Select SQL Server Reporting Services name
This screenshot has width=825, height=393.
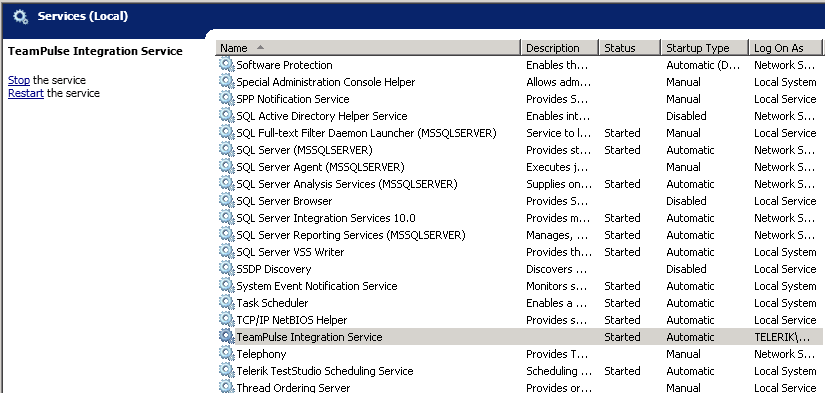[351, 235]
